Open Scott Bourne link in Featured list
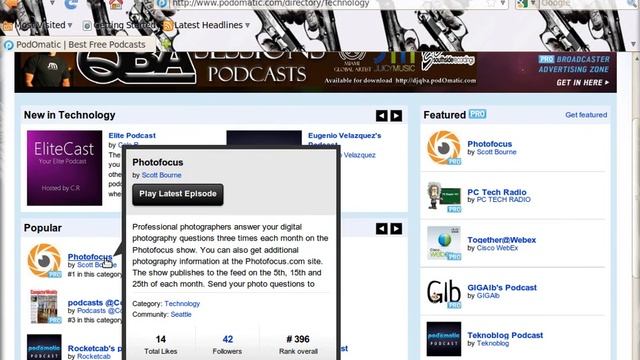Viewport: 640px width, 360px height. [x=496, y=152]
